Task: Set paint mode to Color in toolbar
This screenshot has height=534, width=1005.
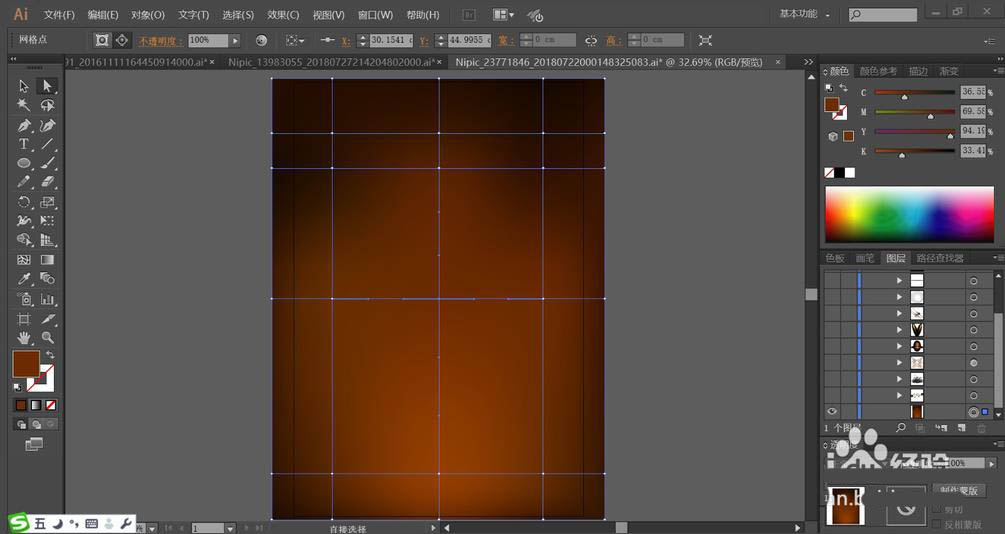Action: click(21, 405)
